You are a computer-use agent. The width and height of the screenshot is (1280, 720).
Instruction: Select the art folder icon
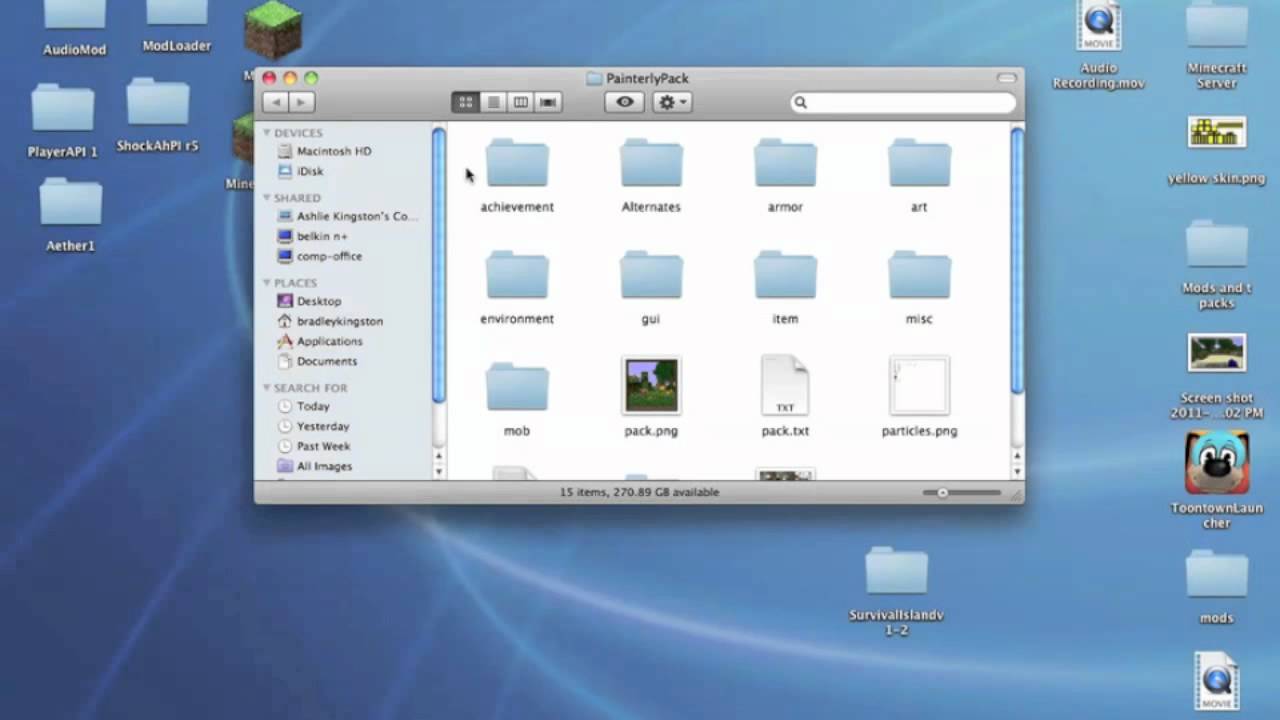[919, 163]
